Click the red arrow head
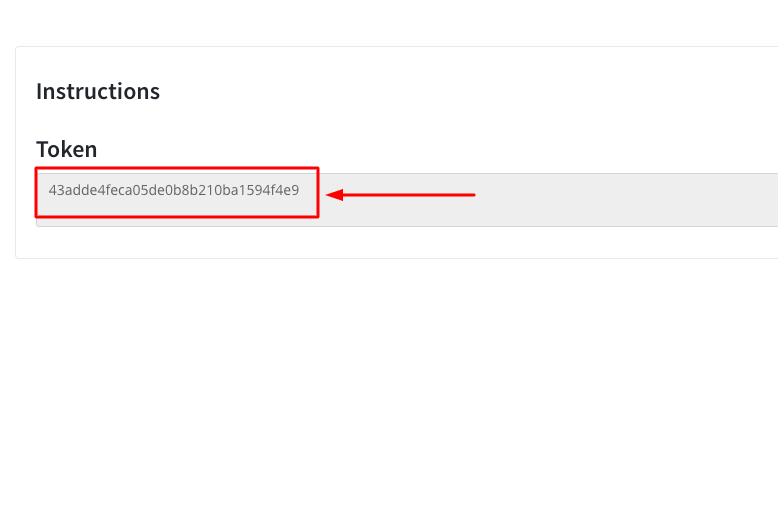This screenshot has height=514, width=778. 335,195
